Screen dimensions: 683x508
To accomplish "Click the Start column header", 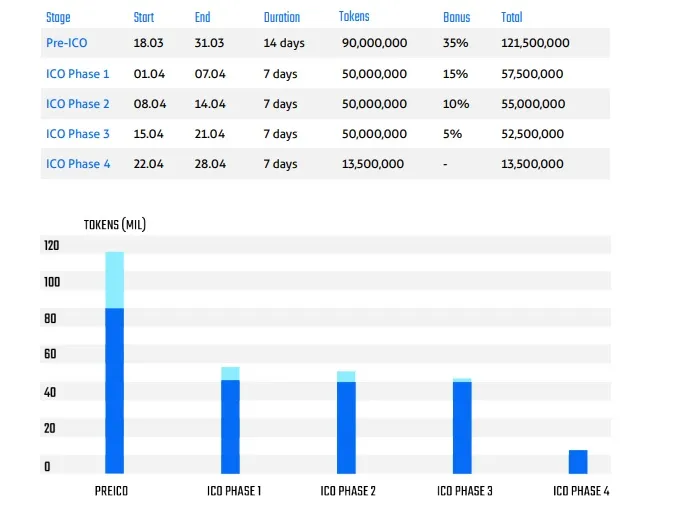I will pos(144,17).
